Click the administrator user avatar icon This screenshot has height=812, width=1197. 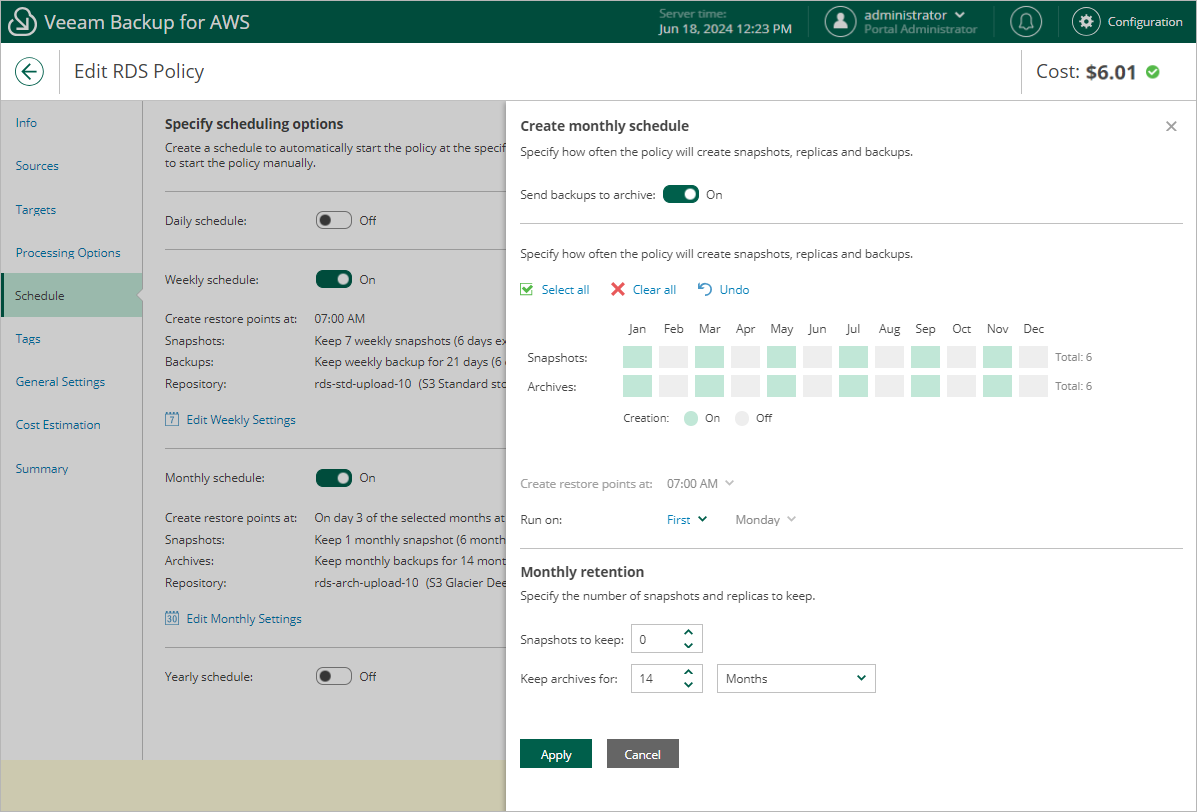(x=840, y=22)
